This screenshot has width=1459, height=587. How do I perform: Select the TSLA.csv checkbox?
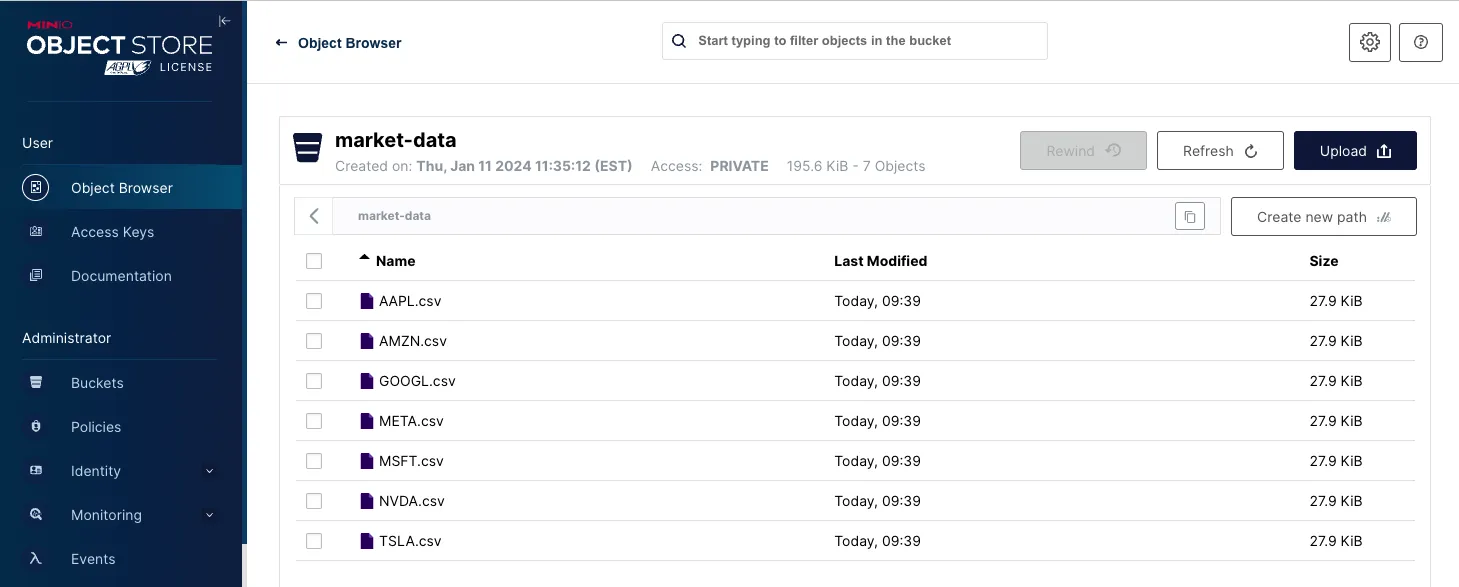click(314, 541)
